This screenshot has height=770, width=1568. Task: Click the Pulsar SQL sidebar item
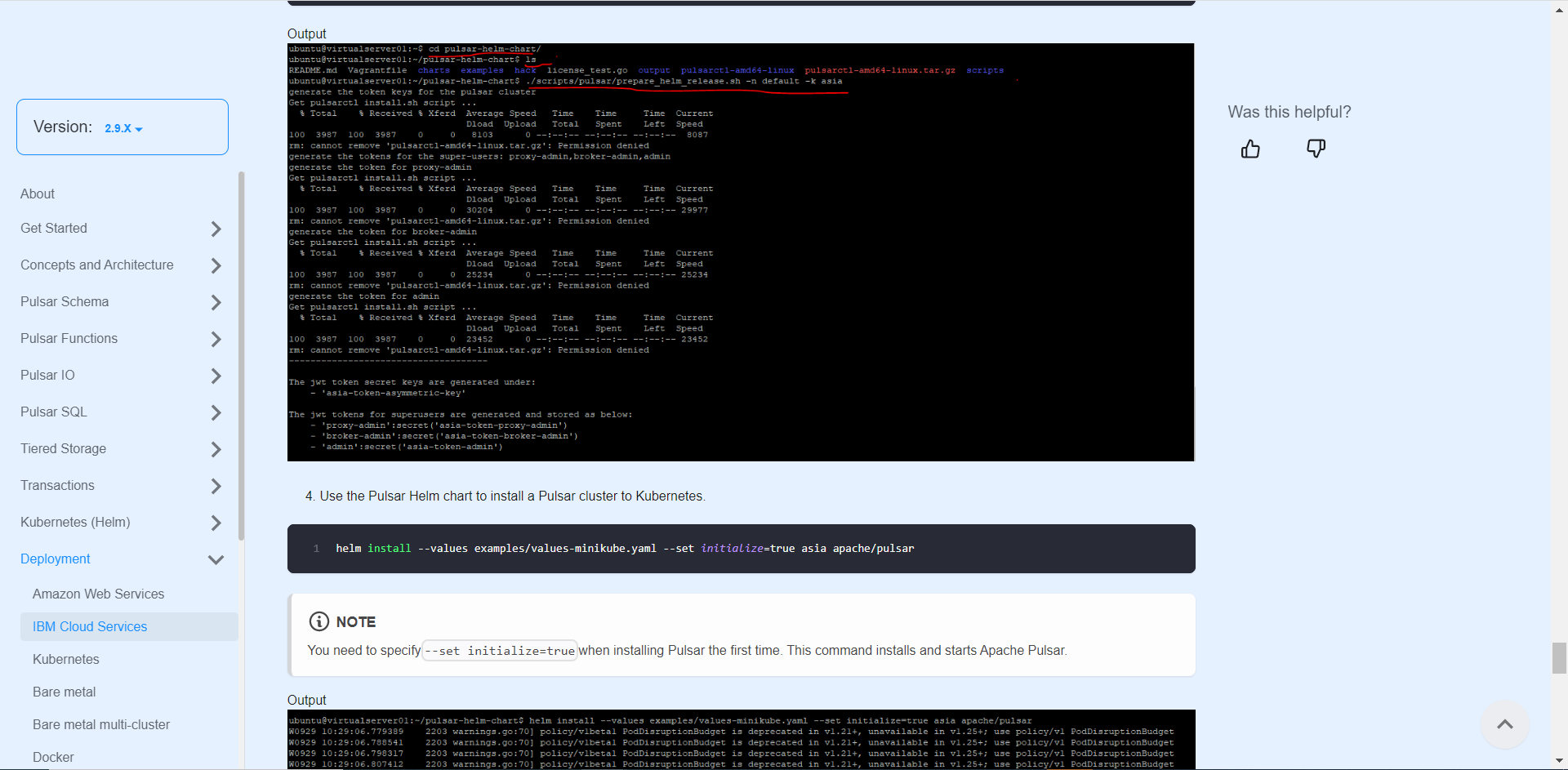click(x=54, y=412)
